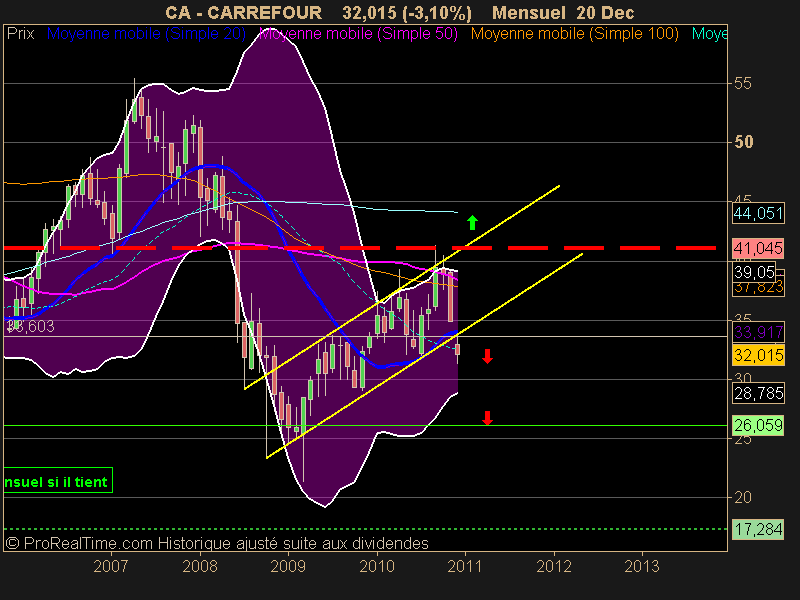Click the 2009 year on time axis
The height and width of the screenshot is (600, 800).
tap(288, 566)
